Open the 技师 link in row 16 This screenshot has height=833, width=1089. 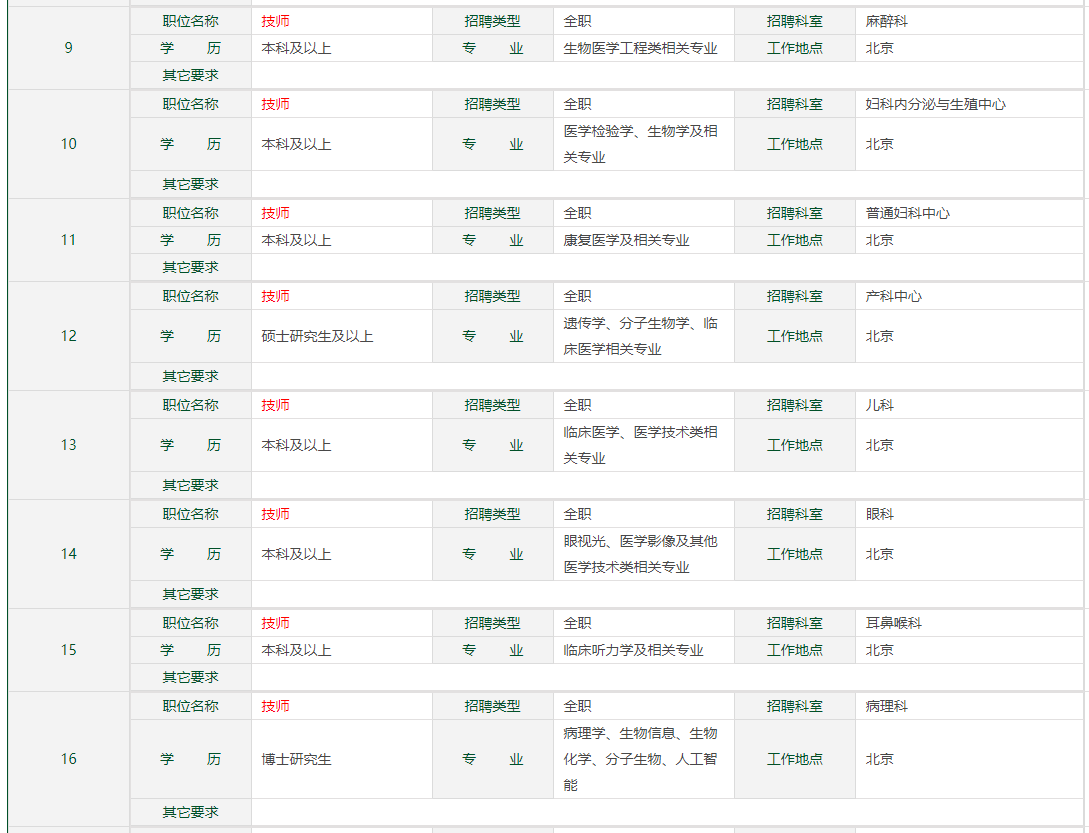[276, 706]
